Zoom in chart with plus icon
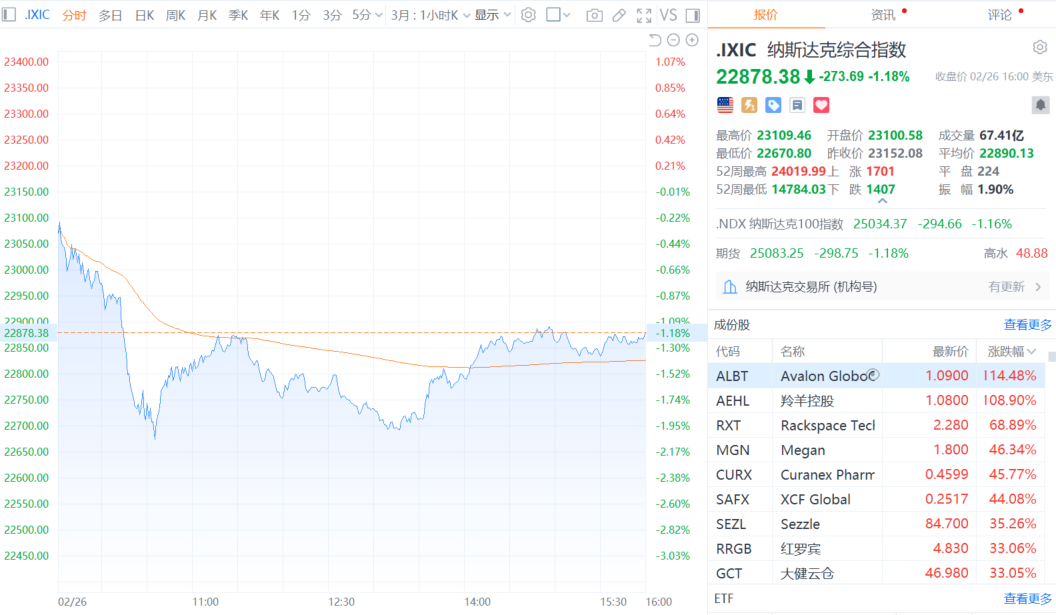Image resolution: width=1056 pixels, height=615 pixels. click(691, 40)
